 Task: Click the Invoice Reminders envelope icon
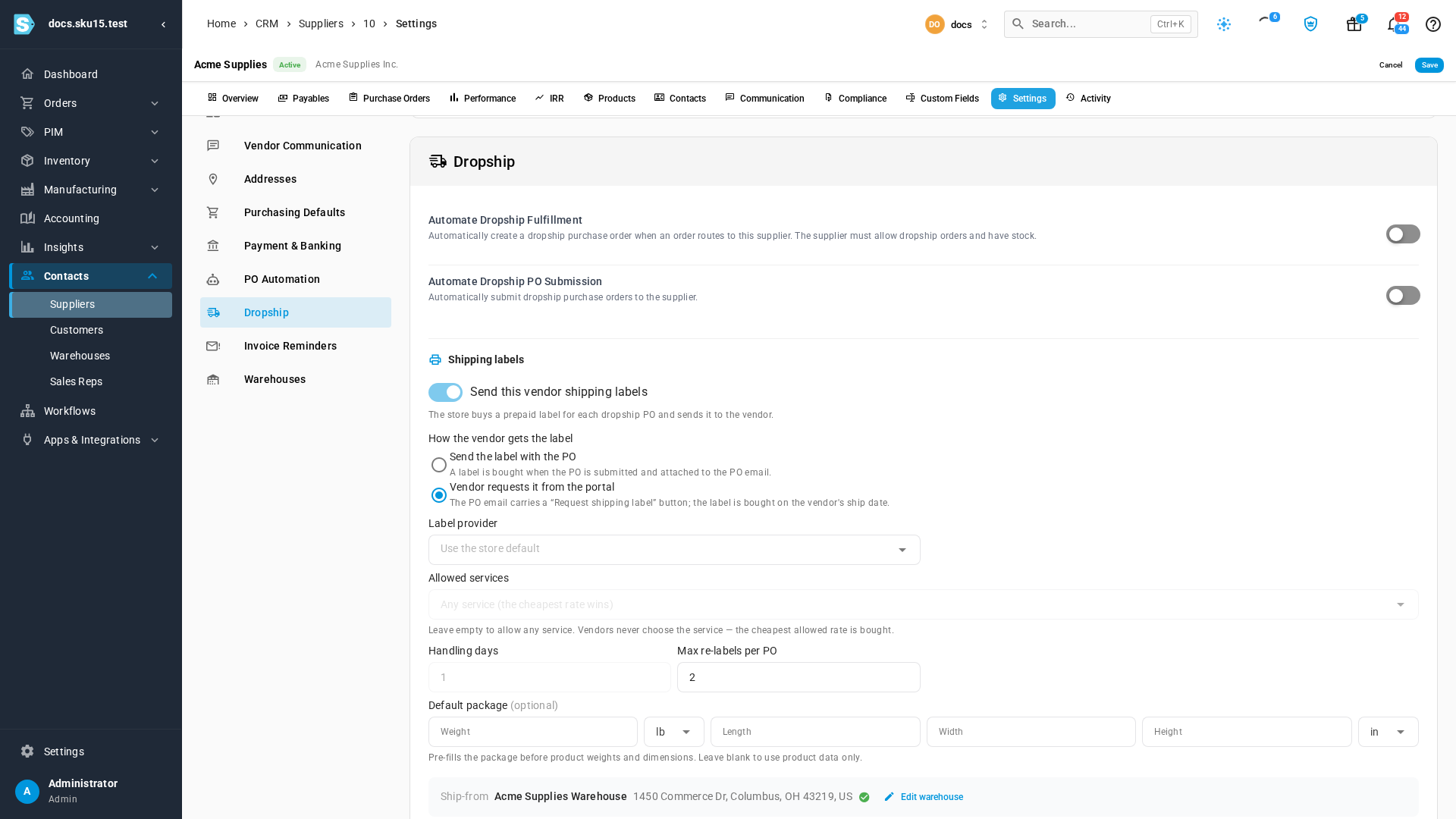coord(213,346)
